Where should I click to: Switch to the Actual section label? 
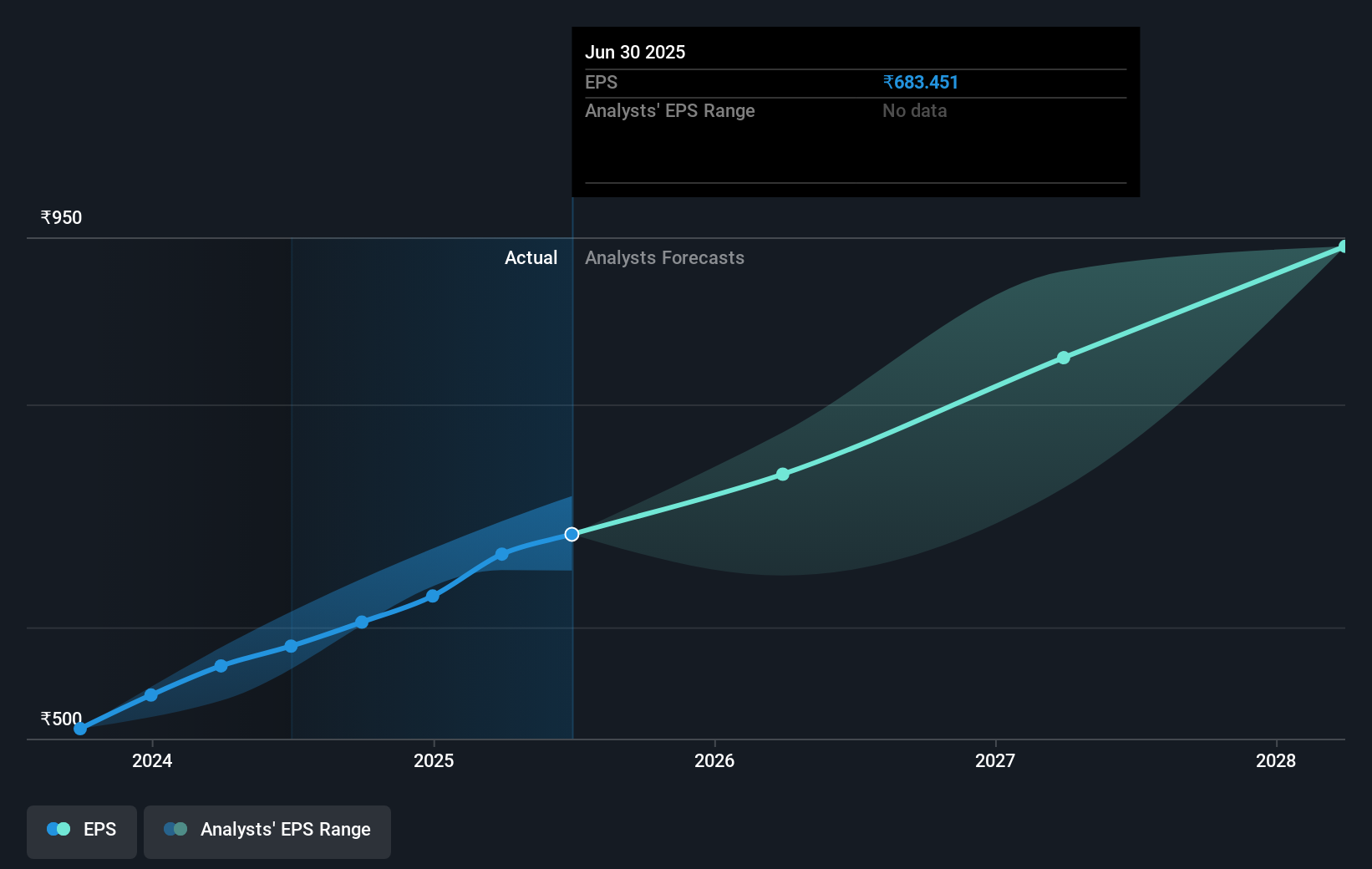tap(531, 257)
